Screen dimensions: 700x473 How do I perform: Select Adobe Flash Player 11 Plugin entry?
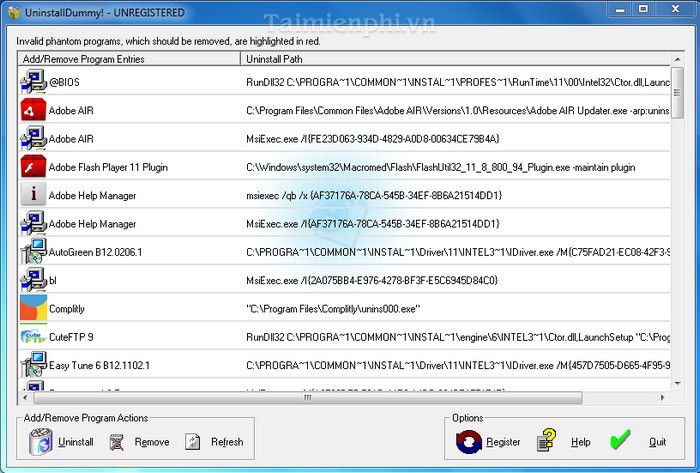(108, 167)
